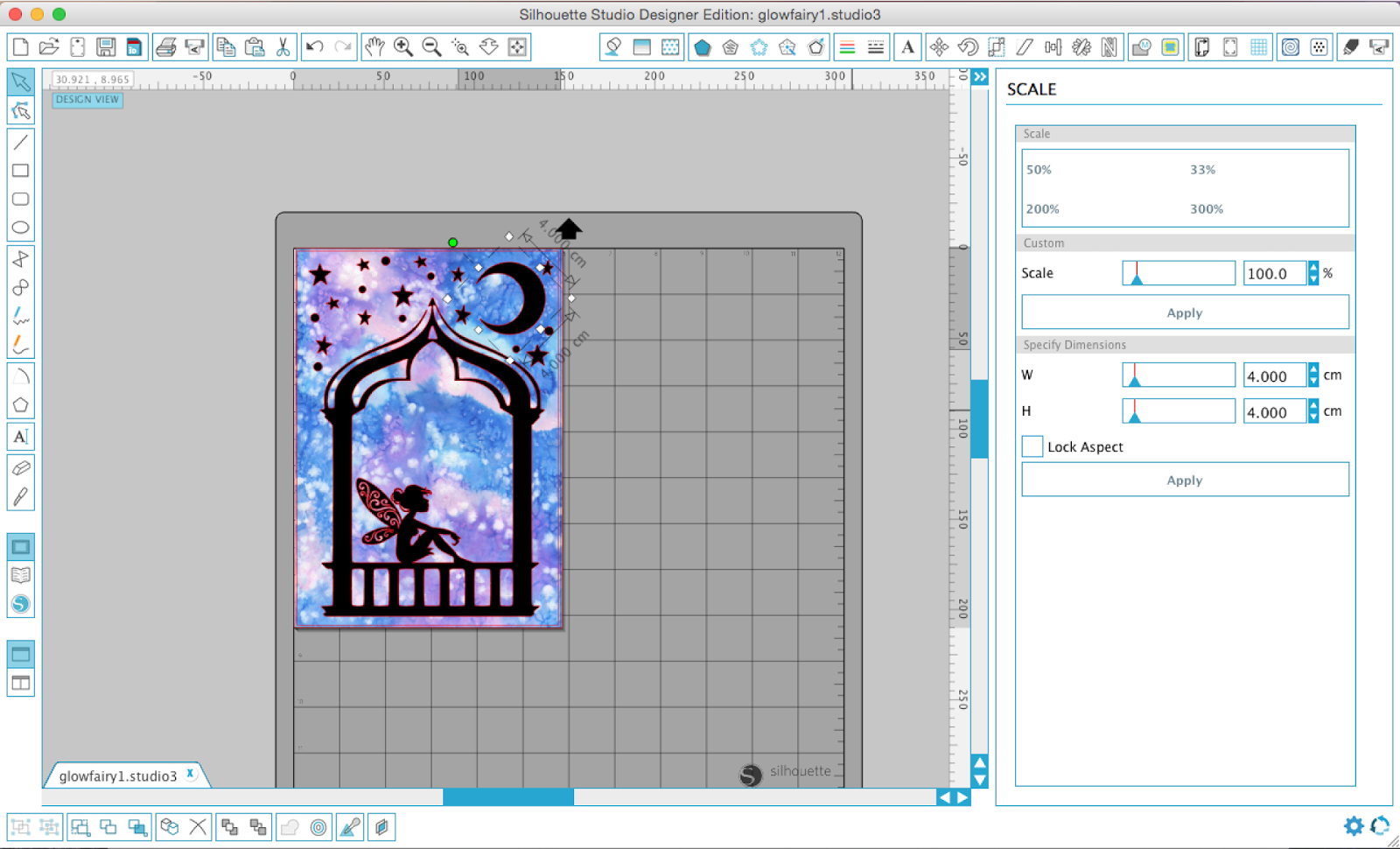Fit the page to the window
The height and width of the screenshot is (849, 1400).
(517, 47)
